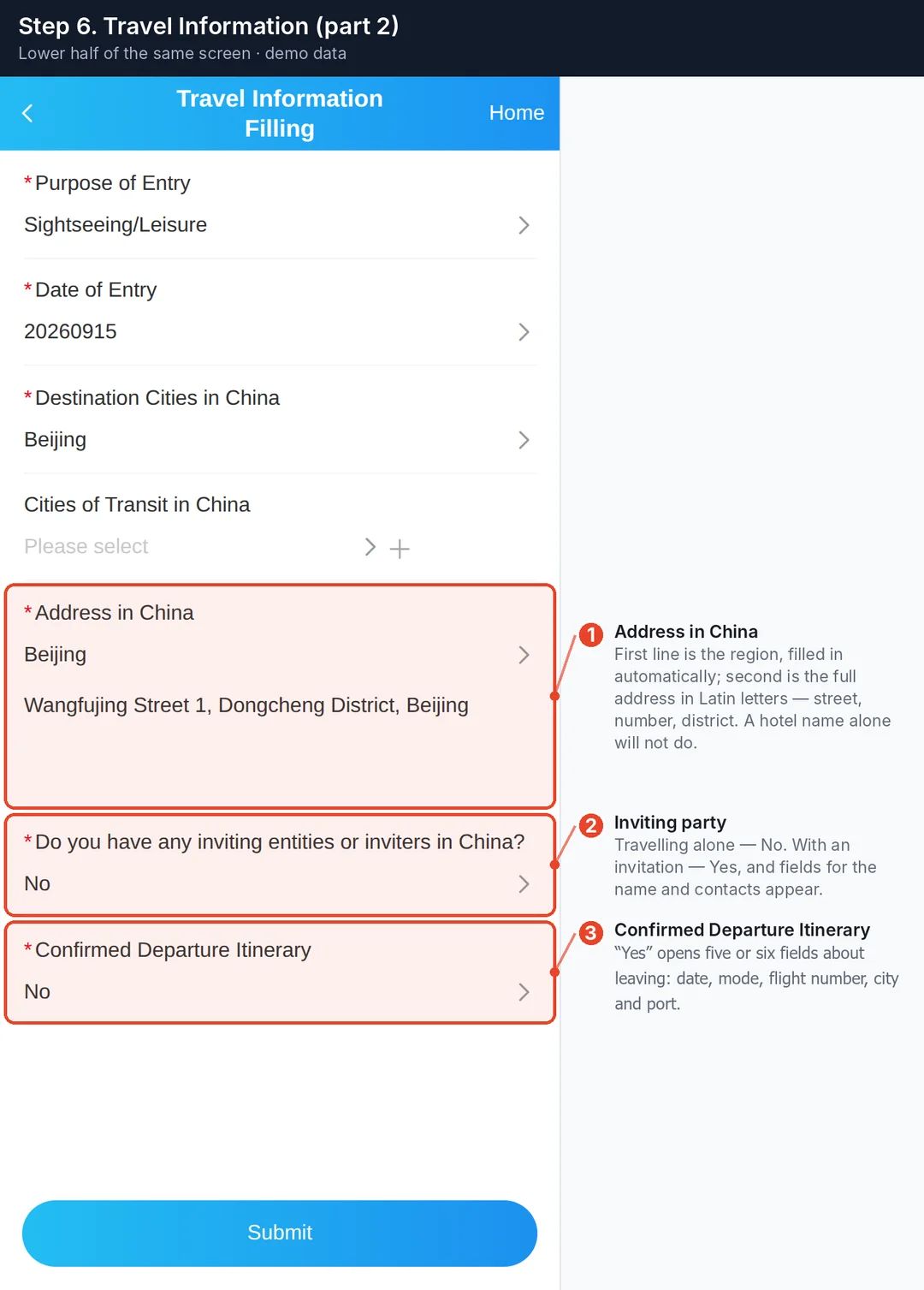Click the Travel Information Filling title
The width and height of the screenshot is (924, 1290).
pyautogui.click(x=280, y=113)
